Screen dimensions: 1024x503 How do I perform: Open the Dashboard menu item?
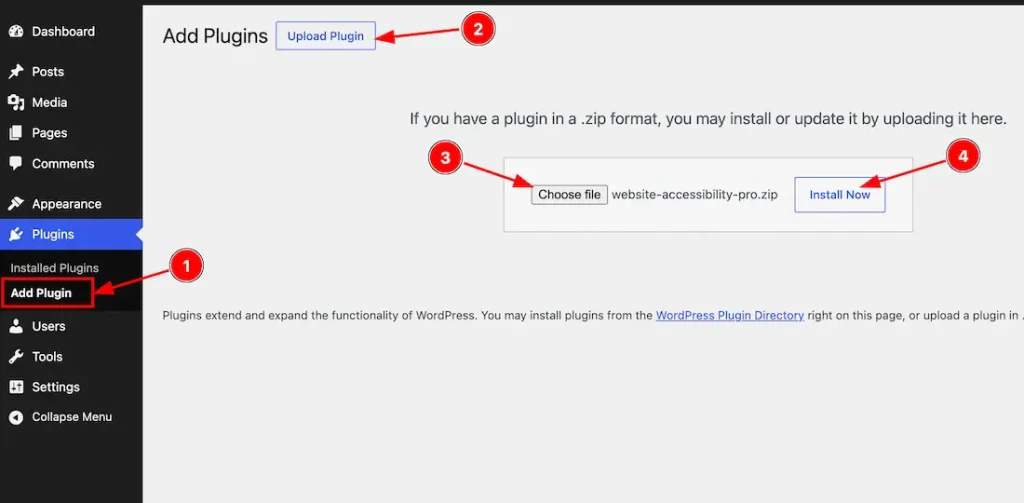coord(63,31)
